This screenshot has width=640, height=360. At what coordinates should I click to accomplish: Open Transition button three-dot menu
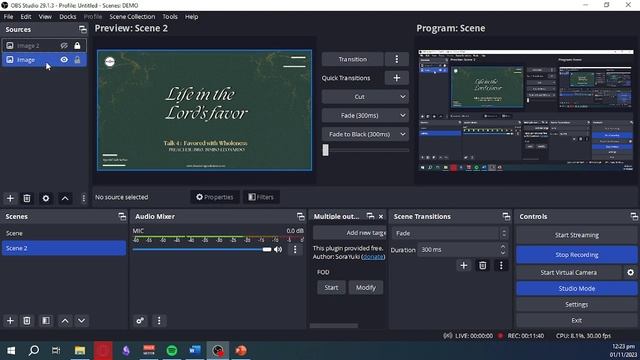(x=396, y=59)
